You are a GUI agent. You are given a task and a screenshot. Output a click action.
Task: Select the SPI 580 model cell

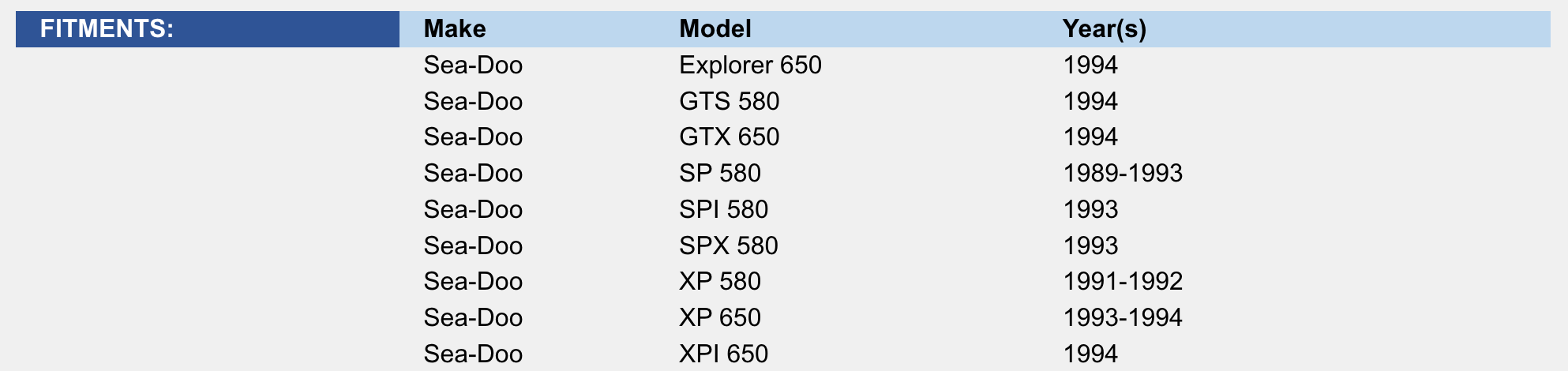(723, 209)
